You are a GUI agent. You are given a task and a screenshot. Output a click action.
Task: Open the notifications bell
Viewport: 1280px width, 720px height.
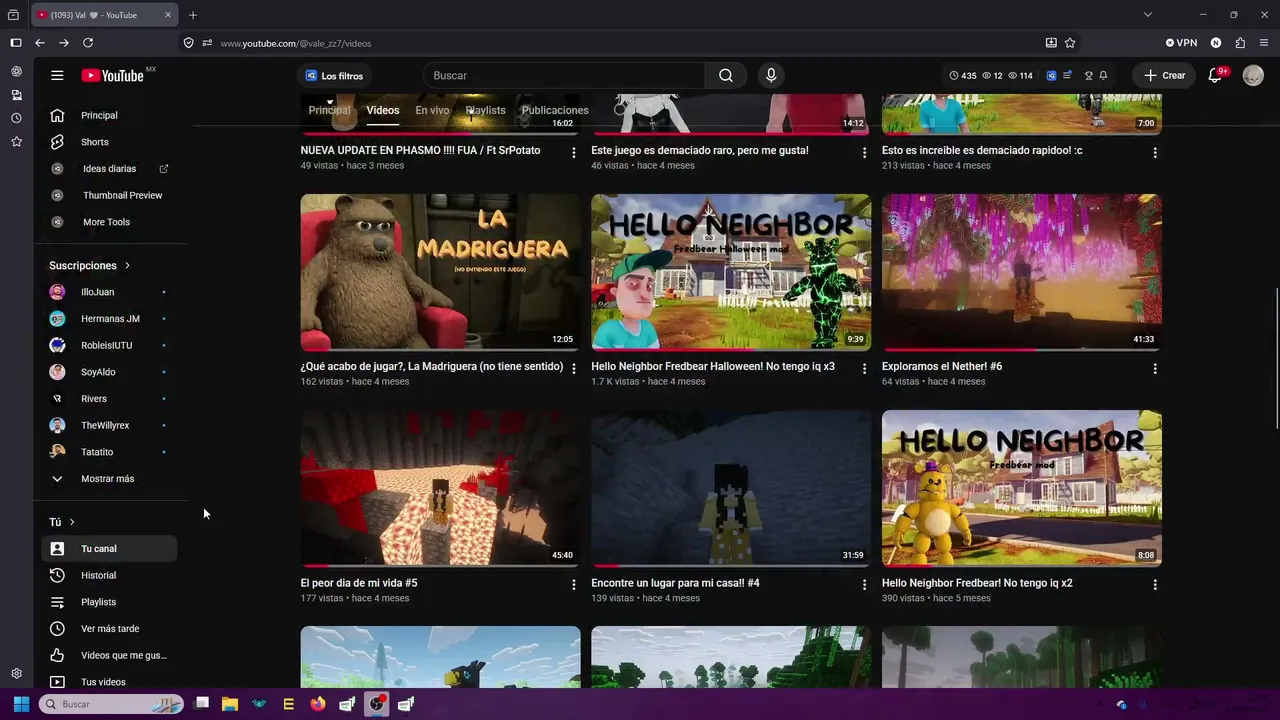click(x=1216, y=75)
